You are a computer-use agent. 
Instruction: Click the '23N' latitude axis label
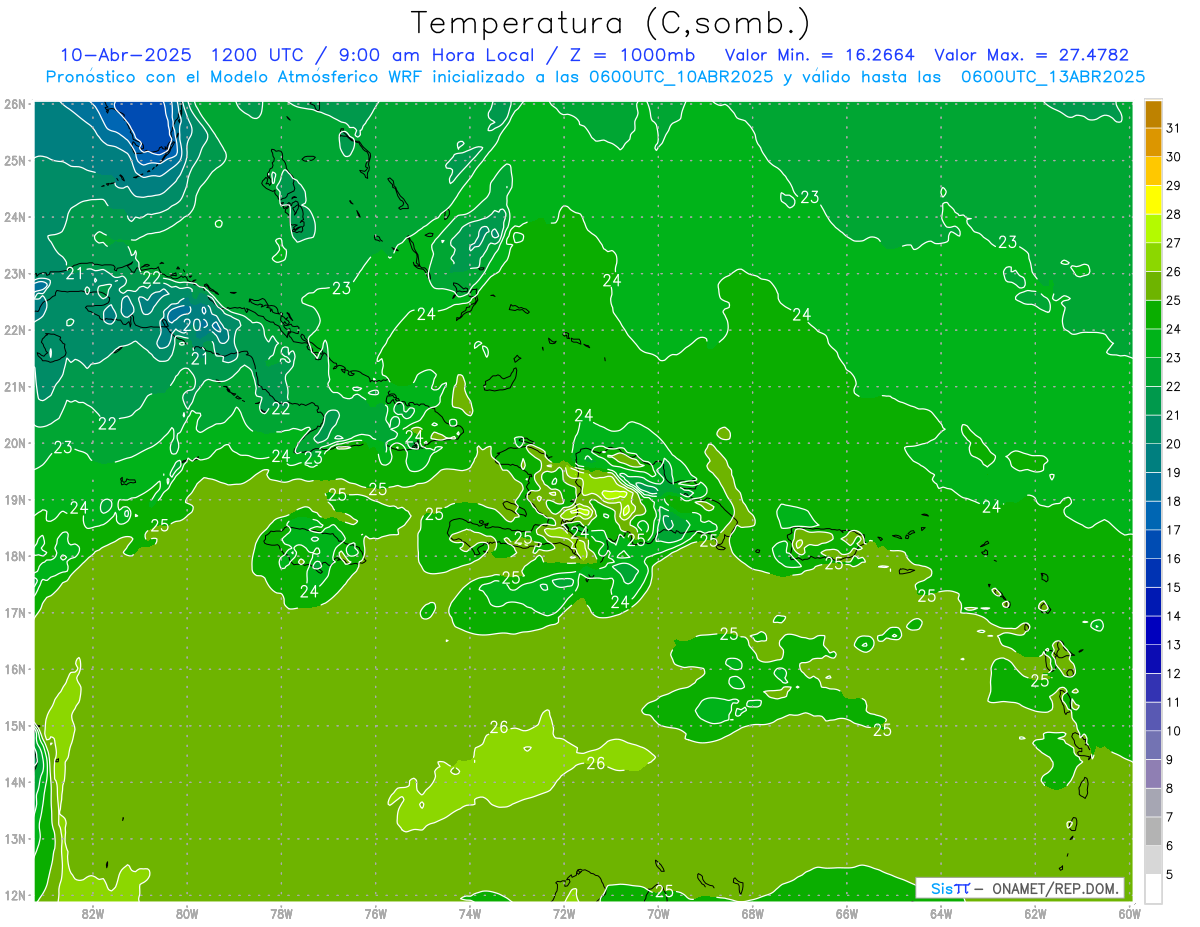13,273
